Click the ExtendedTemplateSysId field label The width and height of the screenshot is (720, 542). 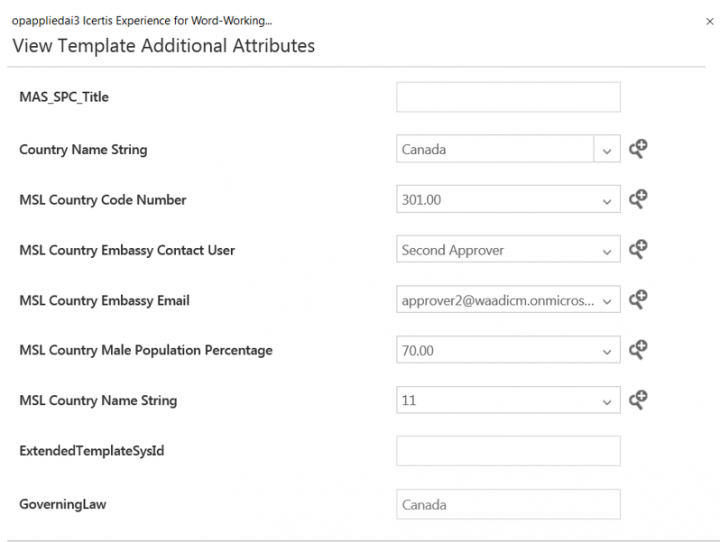point(91,451)
